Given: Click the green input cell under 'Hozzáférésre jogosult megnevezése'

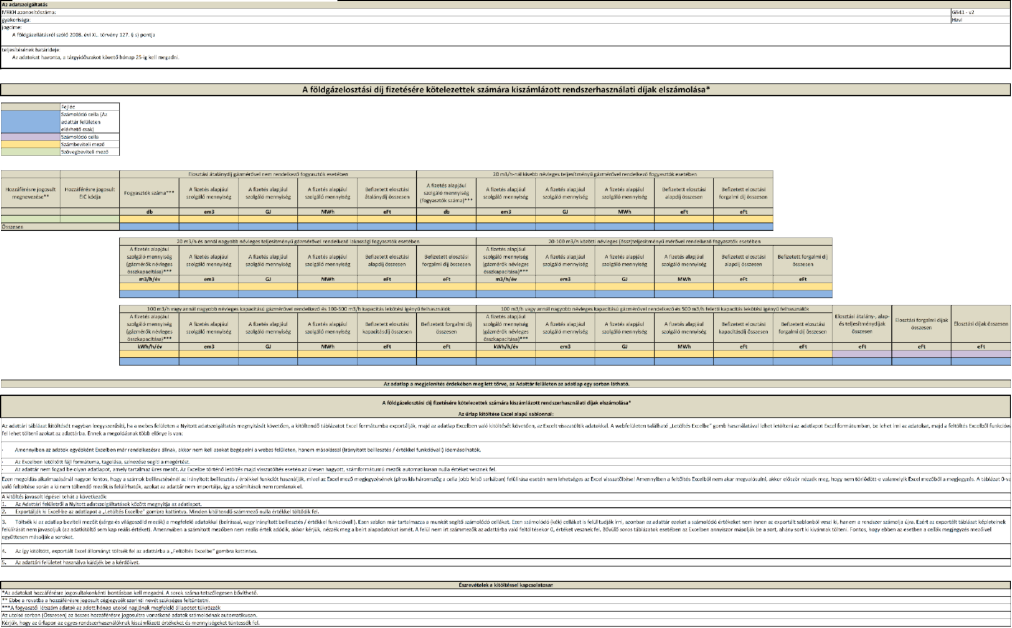Looking at the screenshot, I should coord(30,219).
